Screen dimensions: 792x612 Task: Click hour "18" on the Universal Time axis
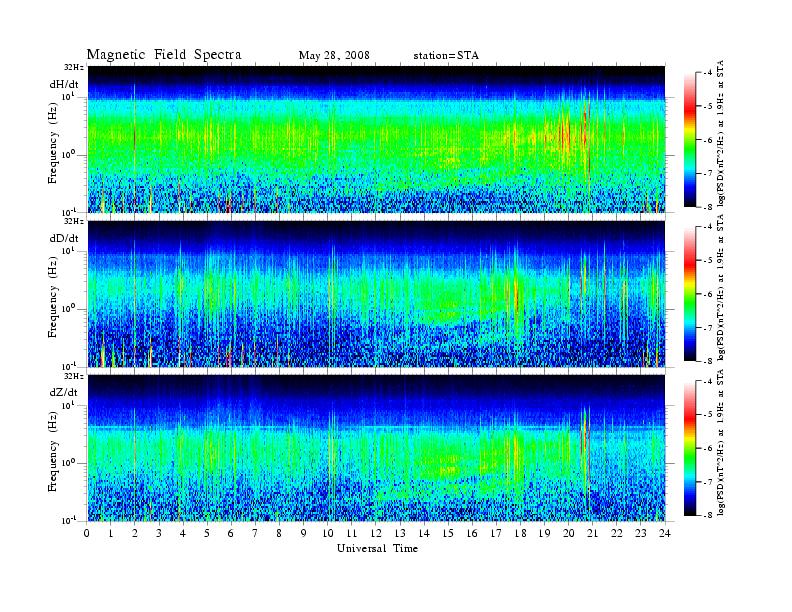[521, 533]
